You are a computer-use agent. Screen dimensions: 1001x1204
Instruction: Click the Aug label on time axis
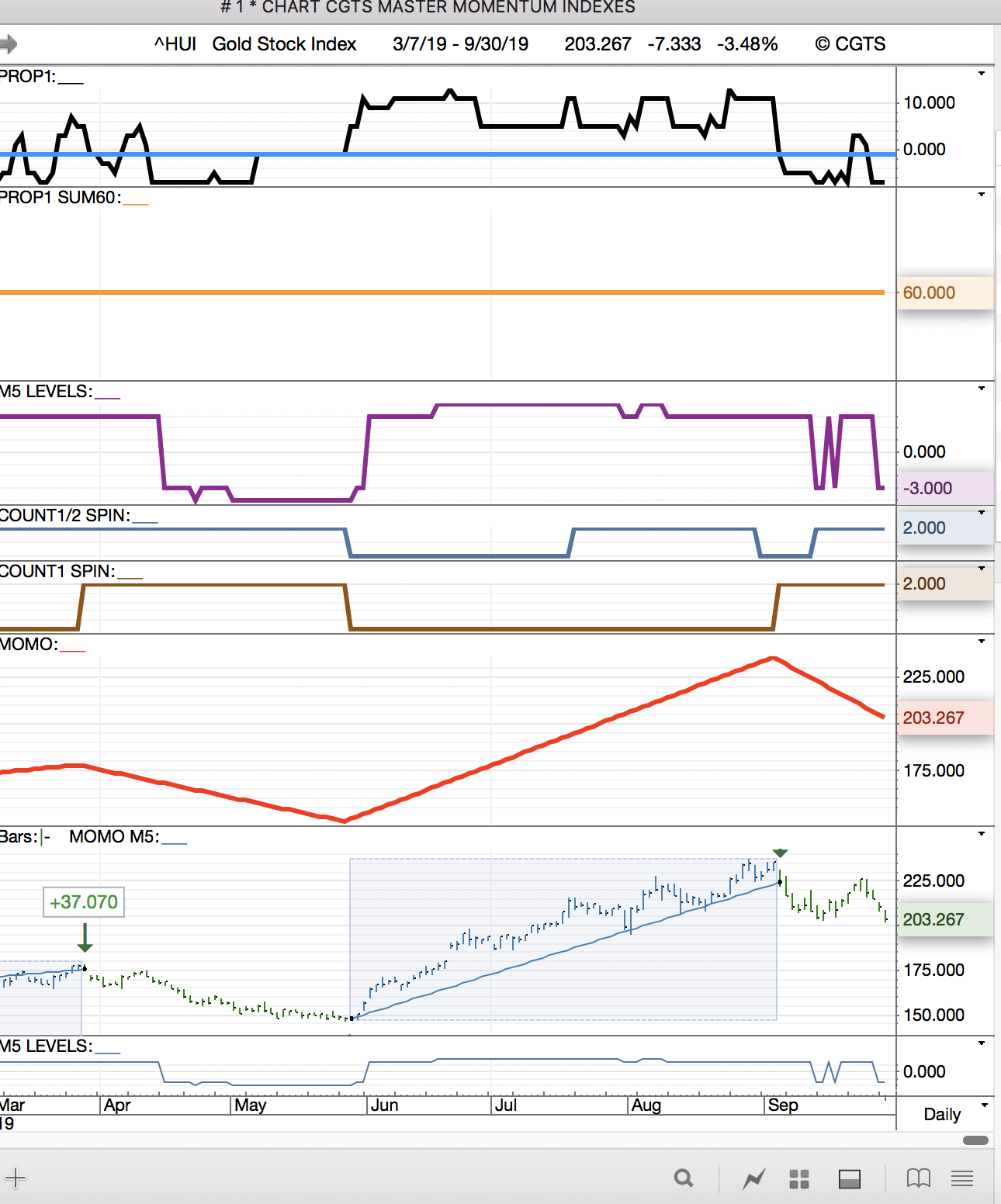click(x=646, y=1105)
